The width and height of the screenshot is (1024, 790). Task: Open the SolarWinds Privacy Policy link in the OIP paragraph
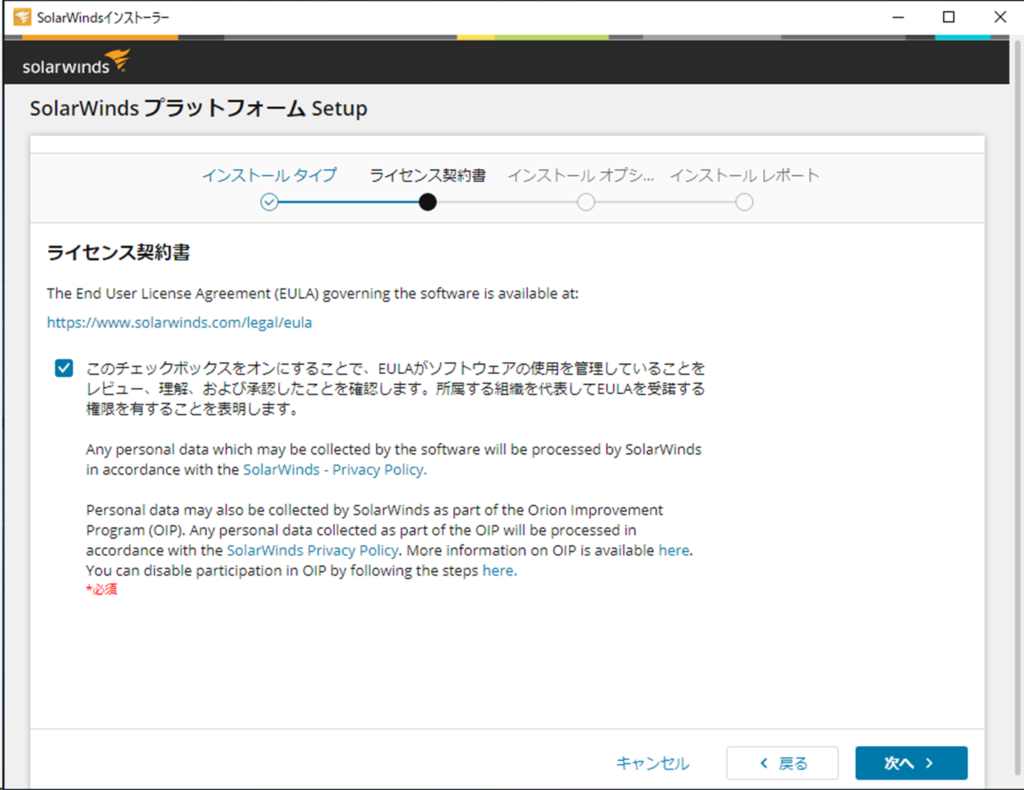tap(312, 550)
